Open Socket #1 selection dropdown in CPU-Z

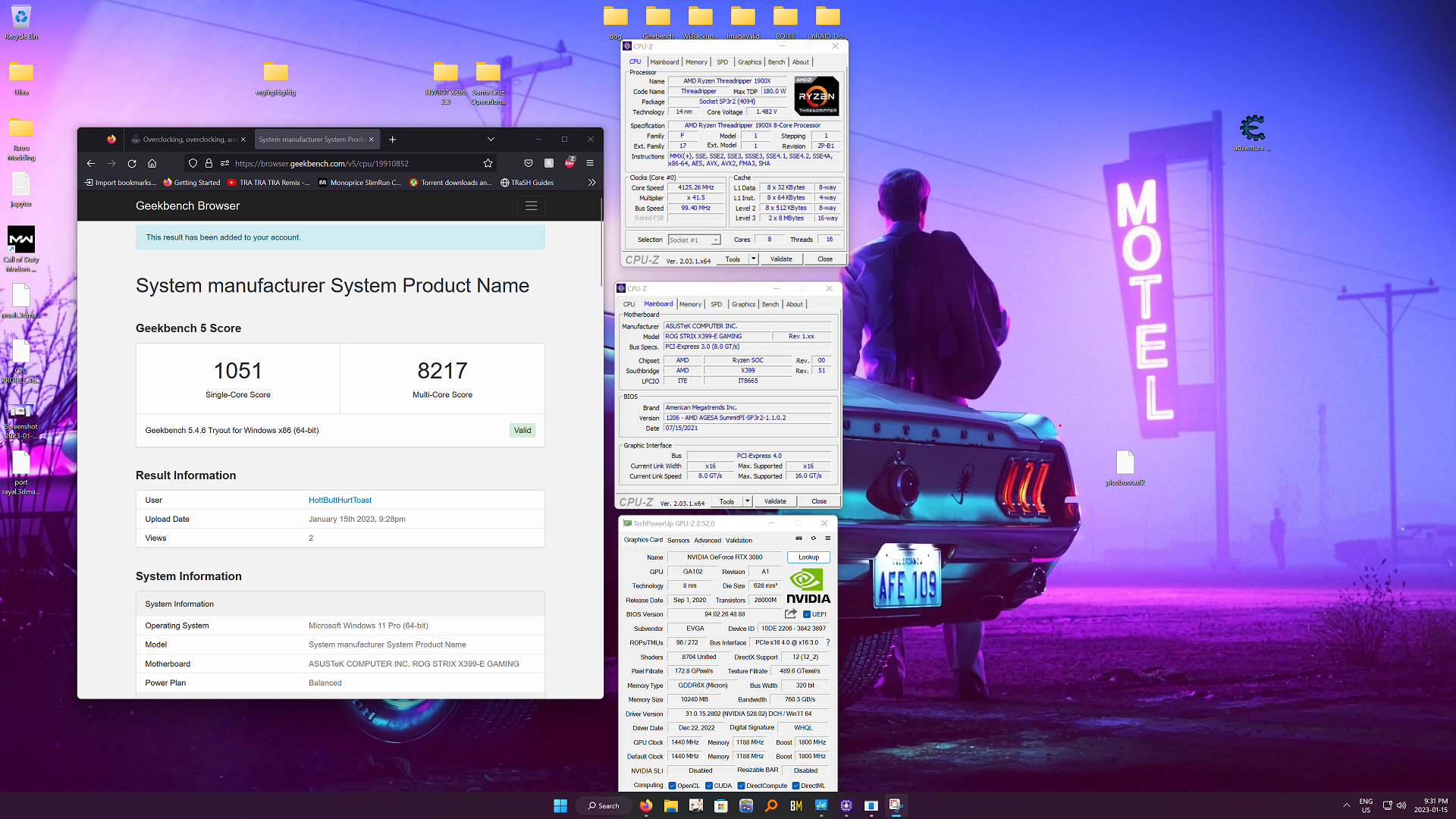[694, 240]
